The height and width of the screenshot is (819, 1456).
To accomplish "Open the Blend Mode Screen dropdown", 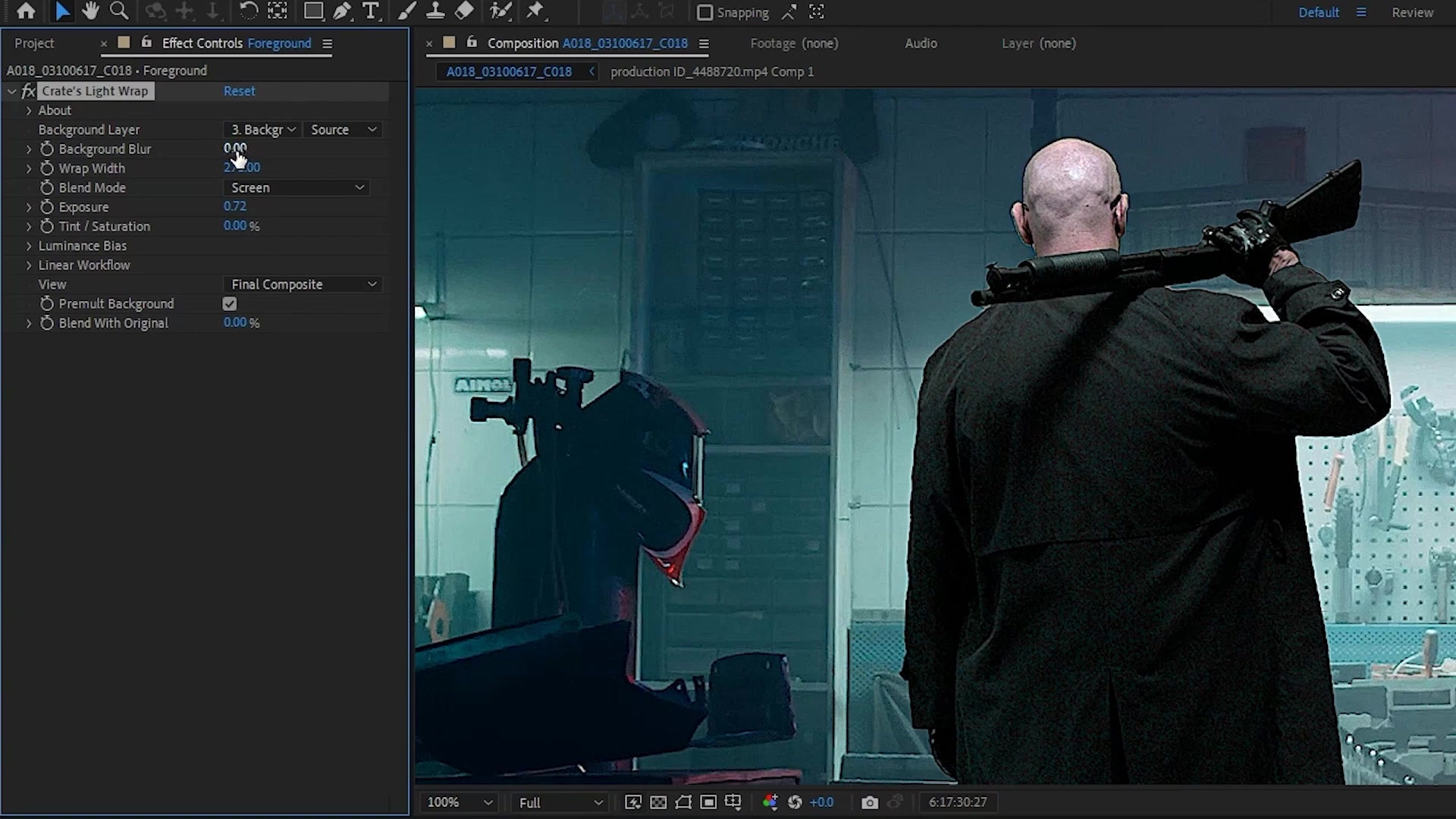I will point(297,187).
